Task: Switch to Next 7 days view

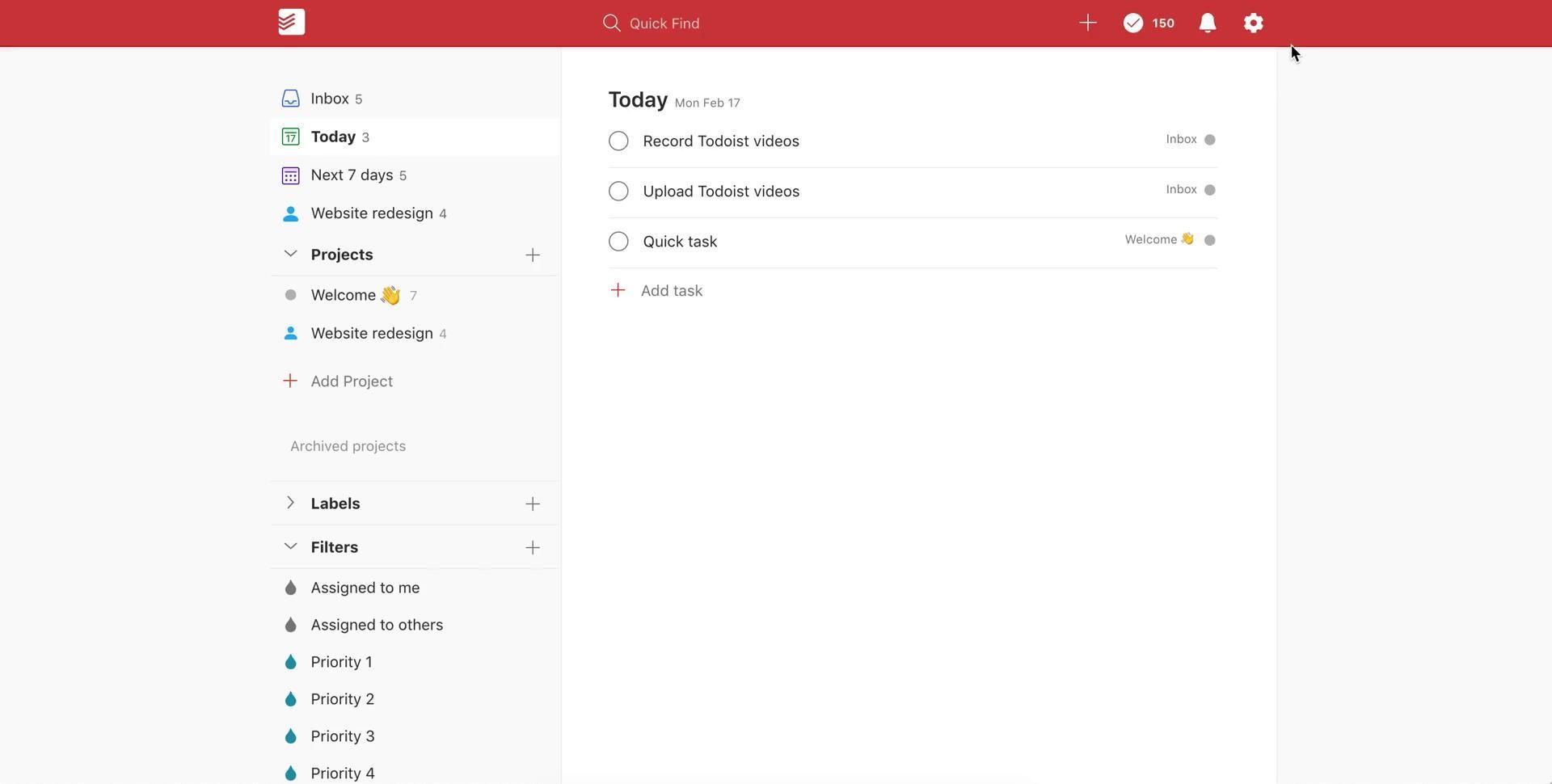Action: click(352, 175)
